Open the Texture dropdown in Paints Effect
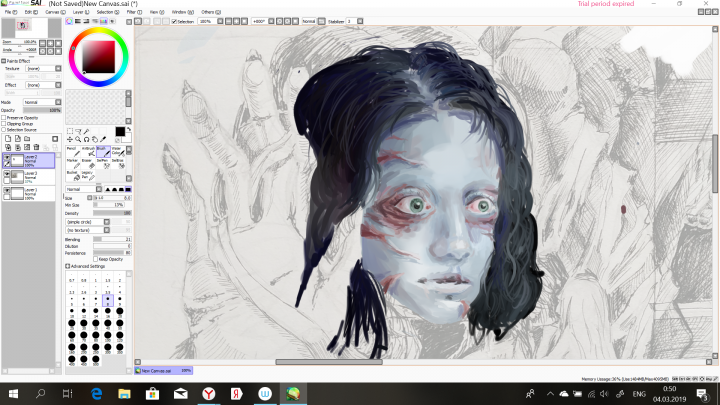Screen dimensions: 720x405 click(x=41, y=68)
